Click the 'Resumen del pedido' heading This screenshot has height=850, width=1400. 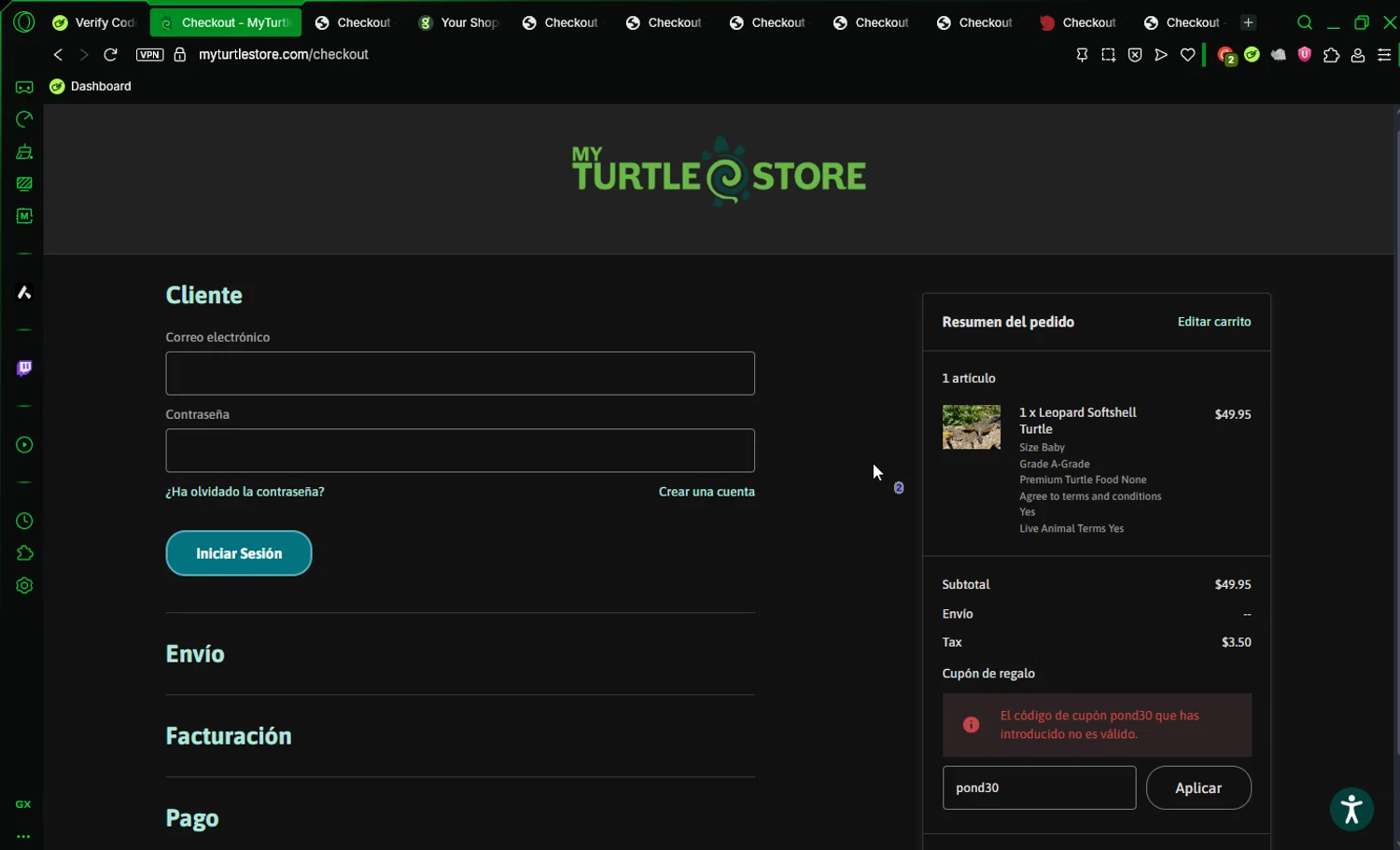point(1008,322)
